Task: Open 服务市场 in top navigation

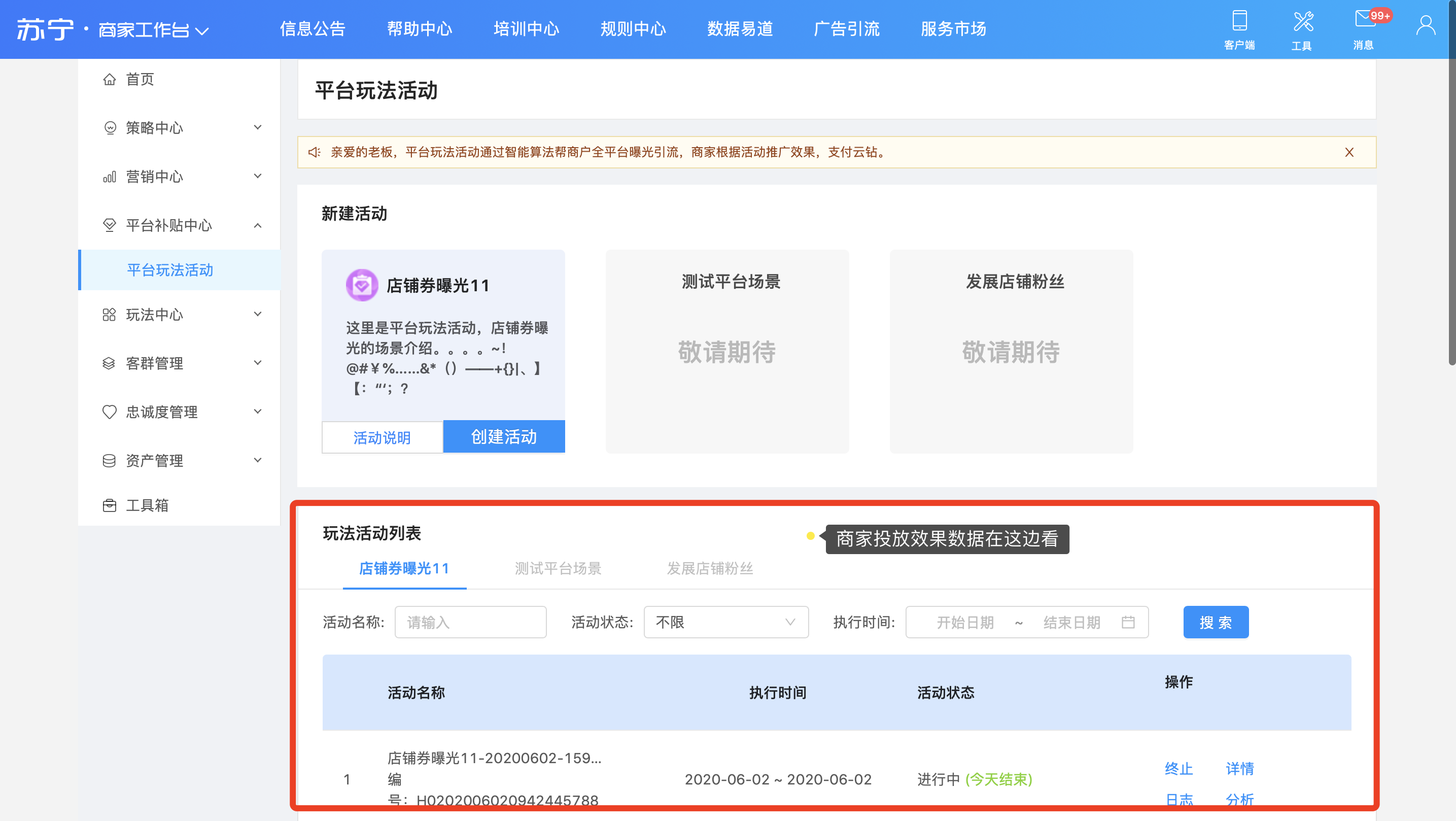Action: coord(954,29)
